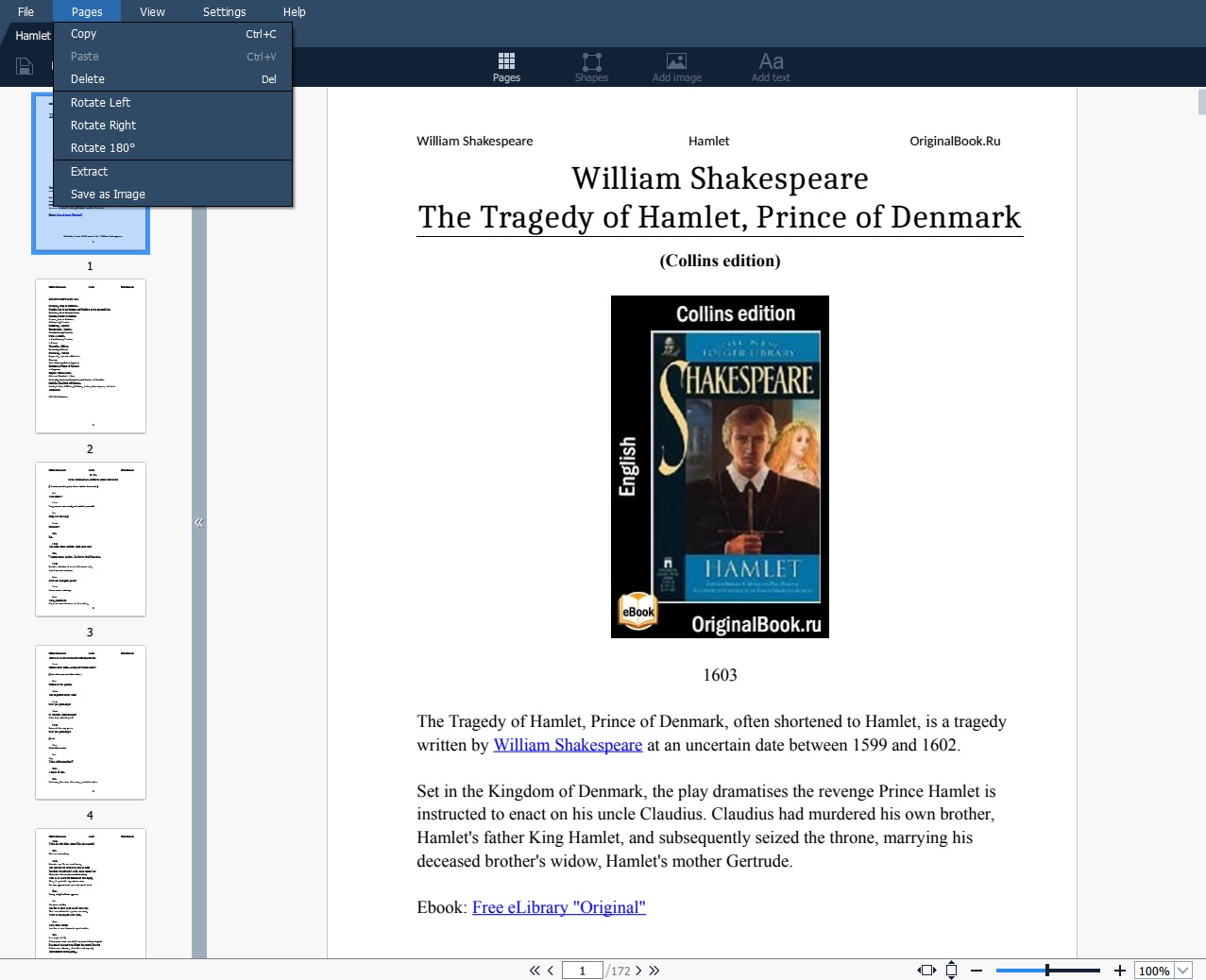Open the View menu
The image size is (1206, 980).
(152, 11)
